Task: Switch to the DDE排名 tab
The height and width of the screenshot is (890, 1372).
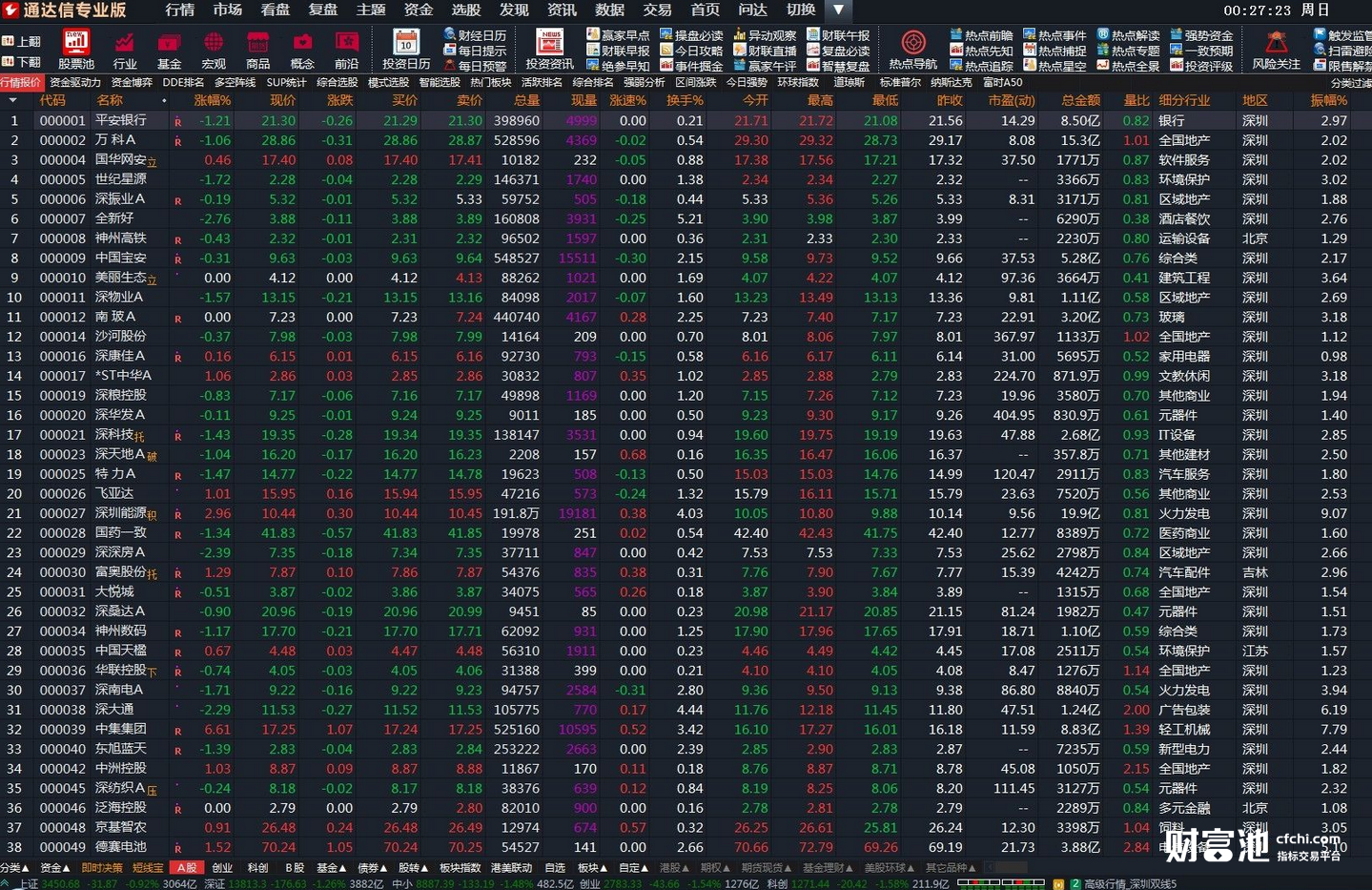Action: pyautogui.click(x=183, y=82)
